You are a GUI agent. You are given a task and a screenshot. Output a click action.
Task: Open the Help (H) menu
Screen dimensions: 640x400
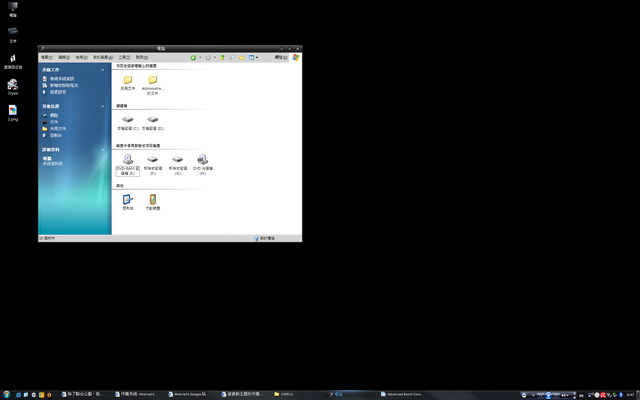[142, 58]
